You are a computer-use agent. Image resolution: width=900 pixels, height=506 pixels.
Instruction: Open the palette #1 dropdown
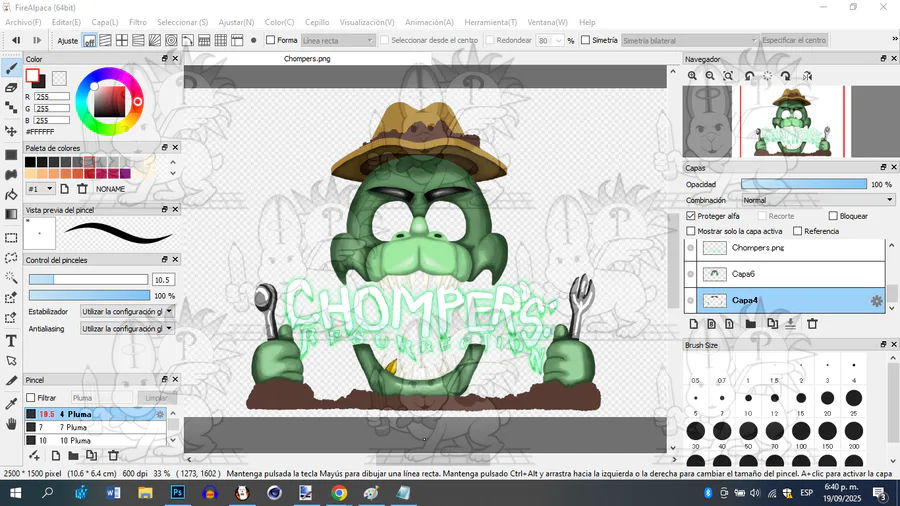coord(40,189)
